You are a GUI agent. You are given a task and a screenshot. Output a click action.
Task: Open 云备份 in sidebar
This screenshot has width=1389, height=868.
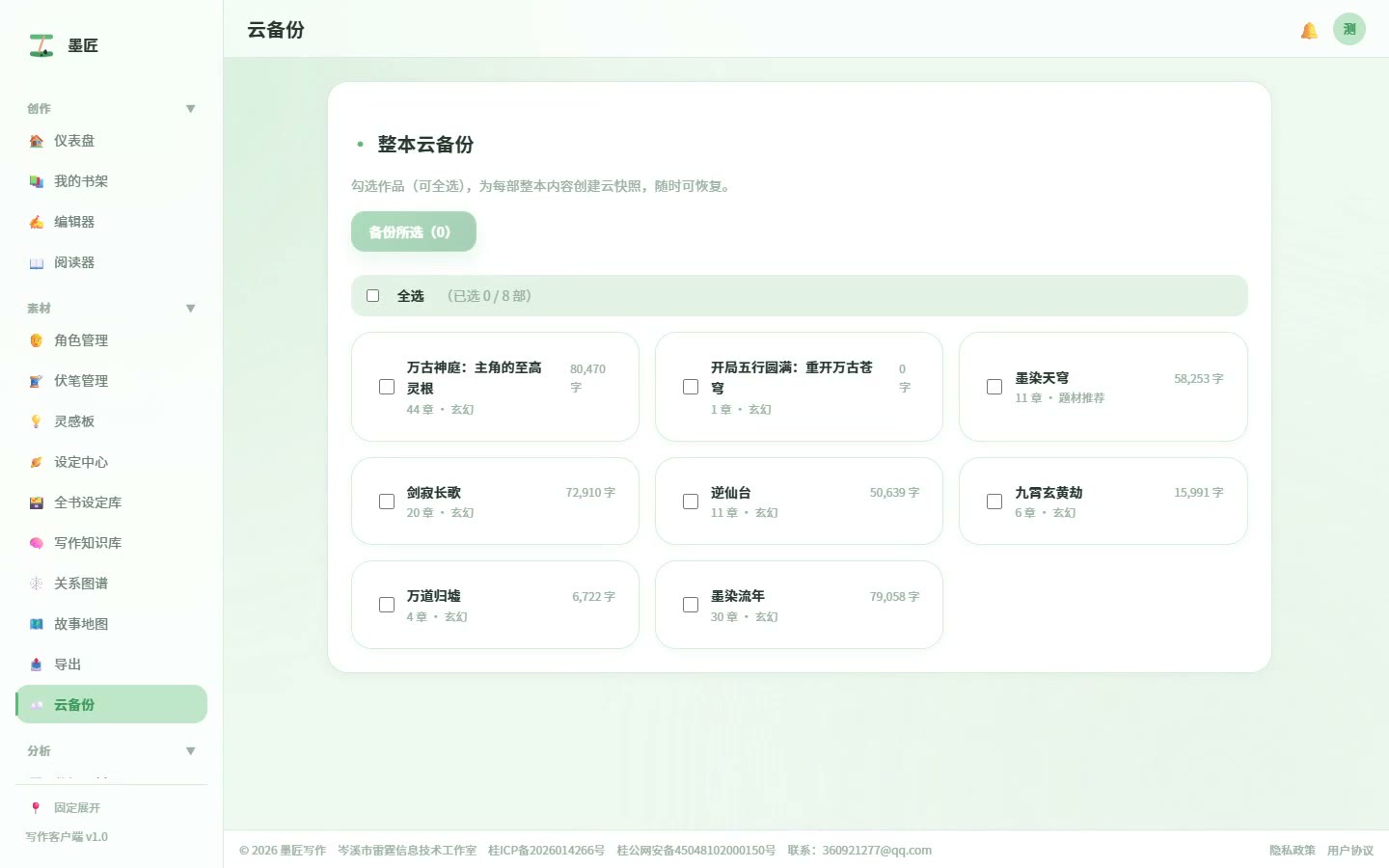[112, 704]
